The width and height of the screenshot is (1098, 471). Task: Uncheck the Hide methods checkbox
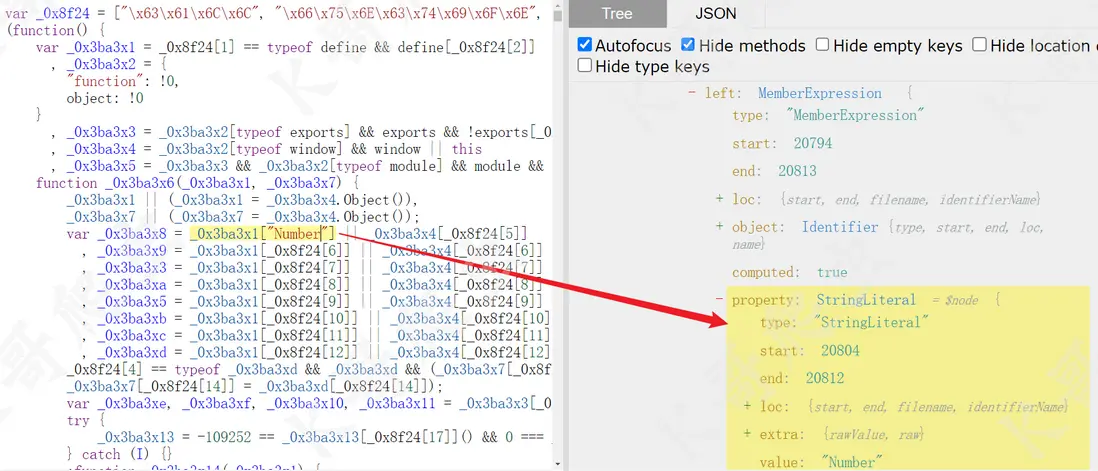tap(688, 45)
